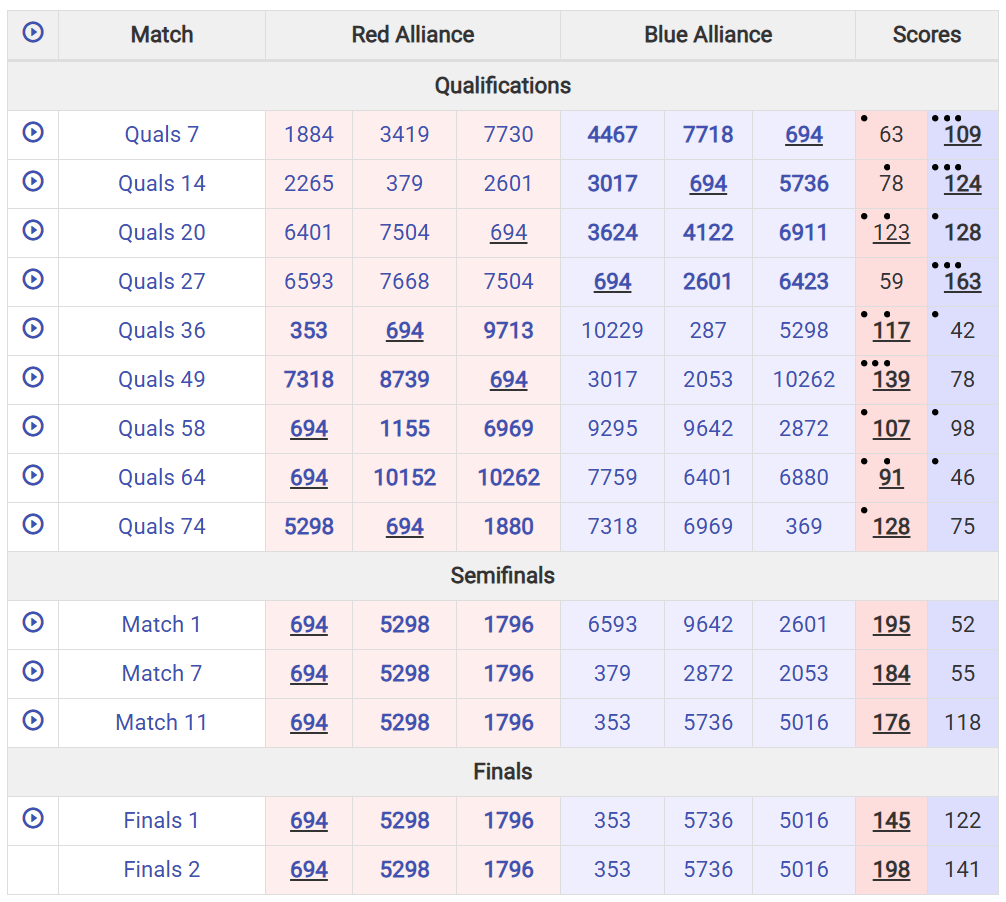The width and height of the screenshot is (1006, 902).
Task: Open the Match 7 semifinal link
Action: (162, 673)
